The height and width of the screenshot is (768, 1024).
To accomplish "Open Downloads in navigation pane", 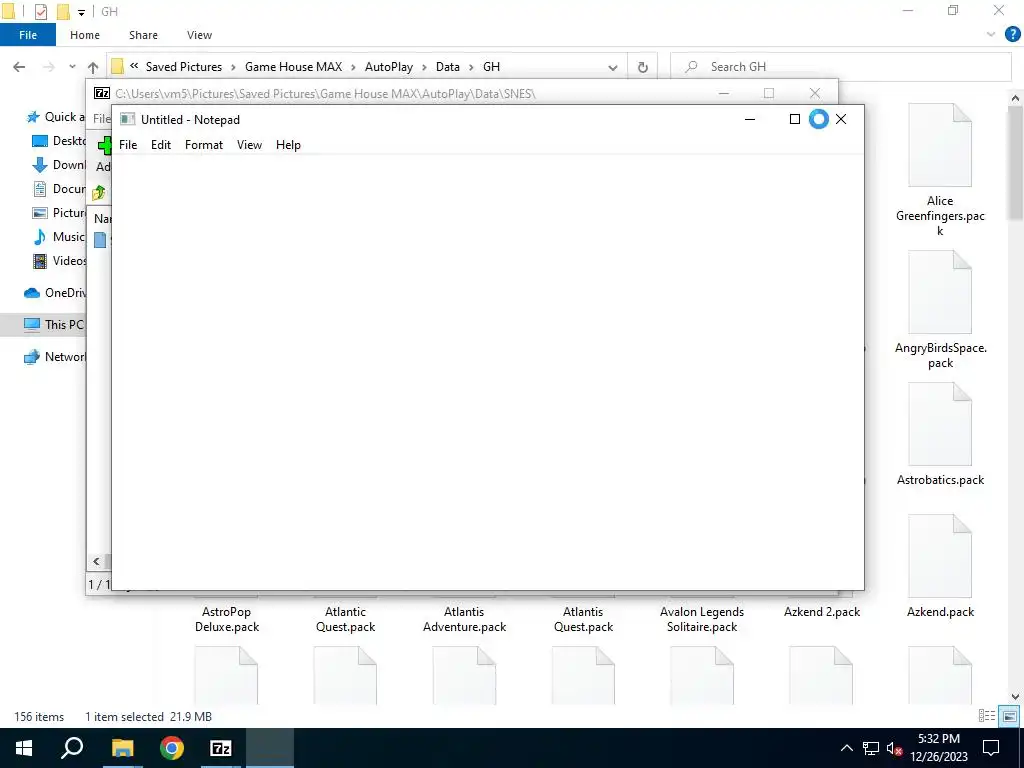I will point(59,165).
